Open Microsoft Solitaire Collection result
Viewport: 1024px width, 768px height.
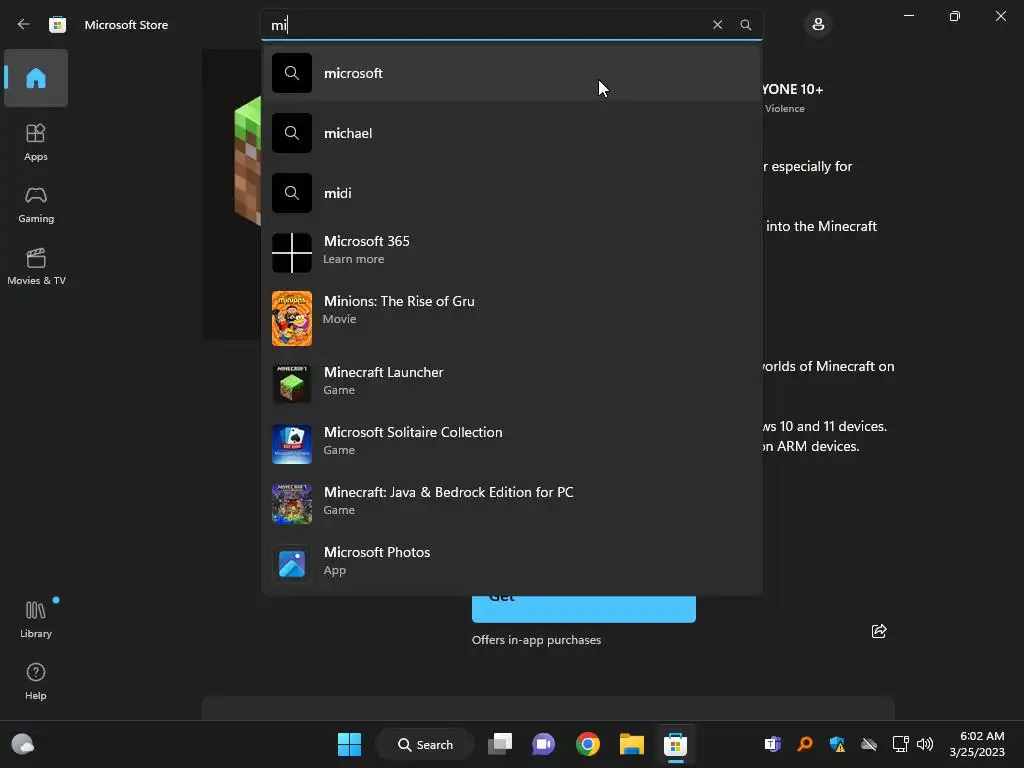(511, 441)
